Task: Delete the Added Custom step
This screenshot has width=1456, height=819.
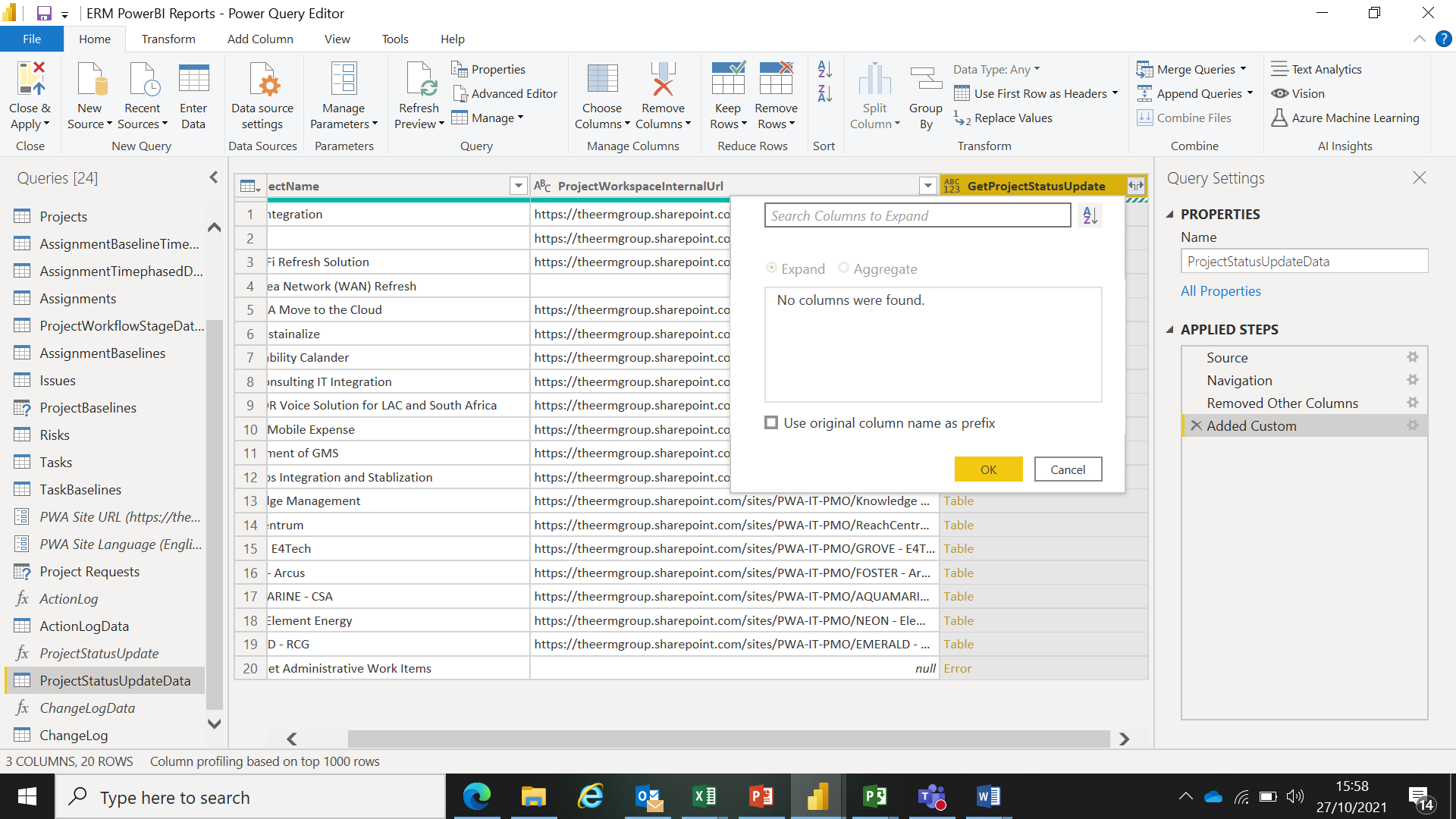Action: [1196, 425]
